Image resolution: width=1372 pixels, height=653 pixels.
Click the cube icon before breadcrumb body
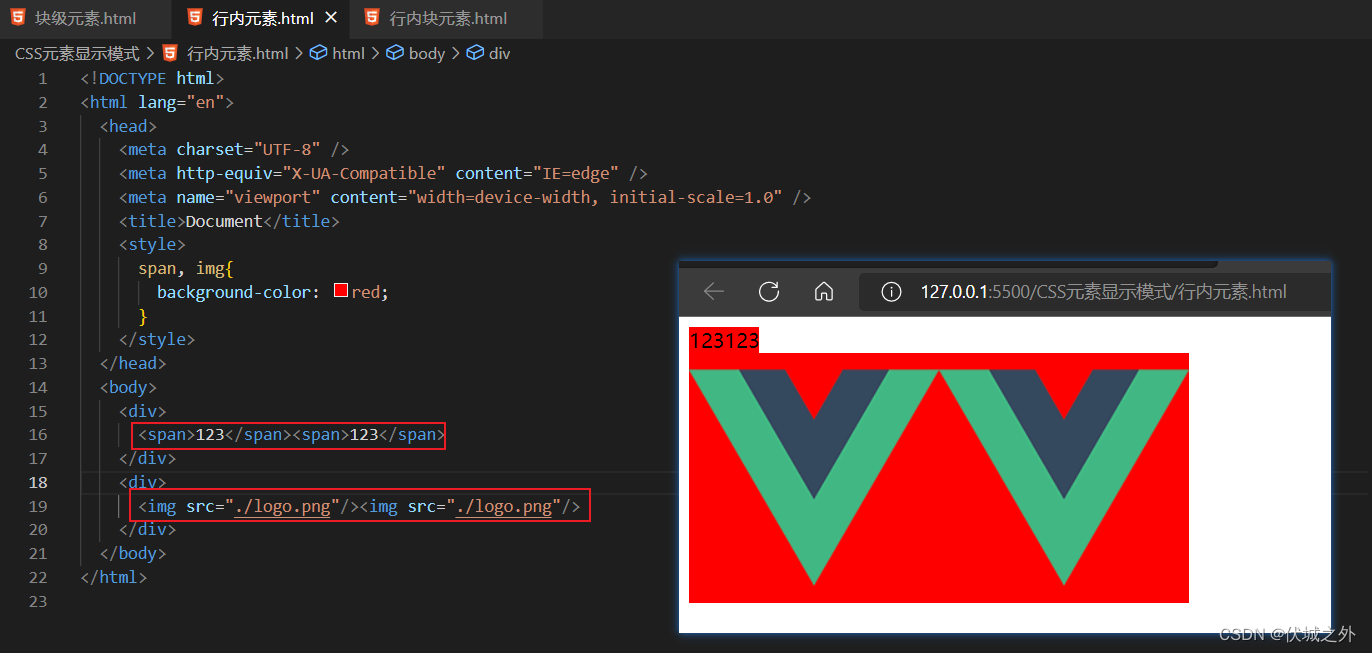coord(395,53)
